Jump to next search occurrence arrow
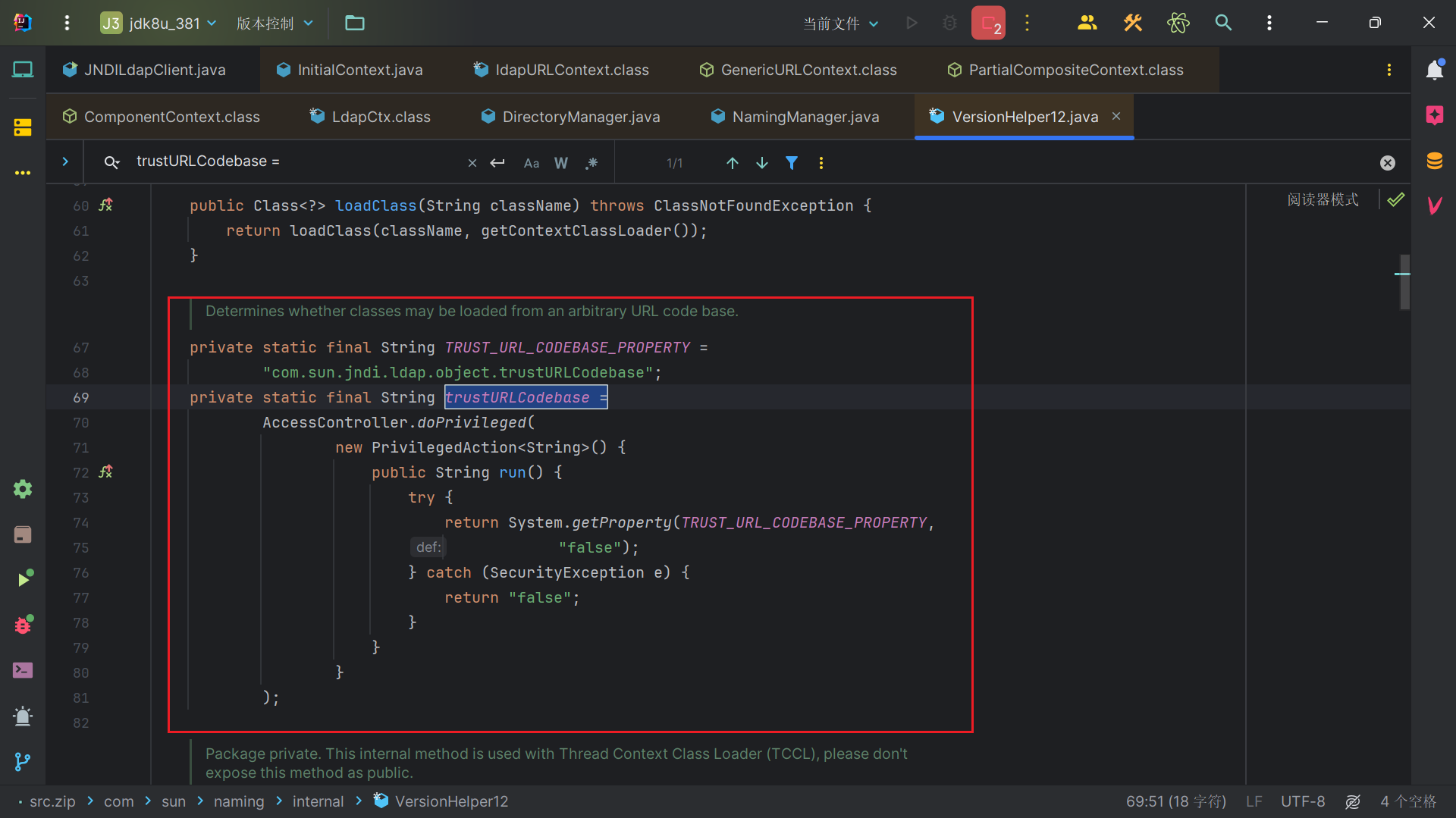The width and height of the screenshot is (1456, 818). coord(762,163)
